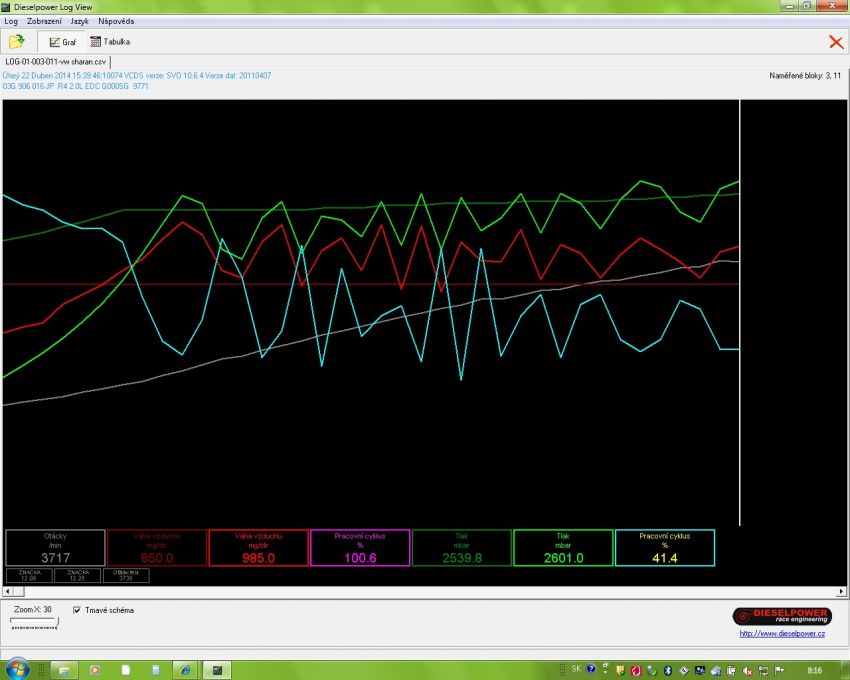Toggle the bright green Tlak 2601.0 box
Image resolution: width=850 pixels, height=680 pixels.
click(563, 548)
